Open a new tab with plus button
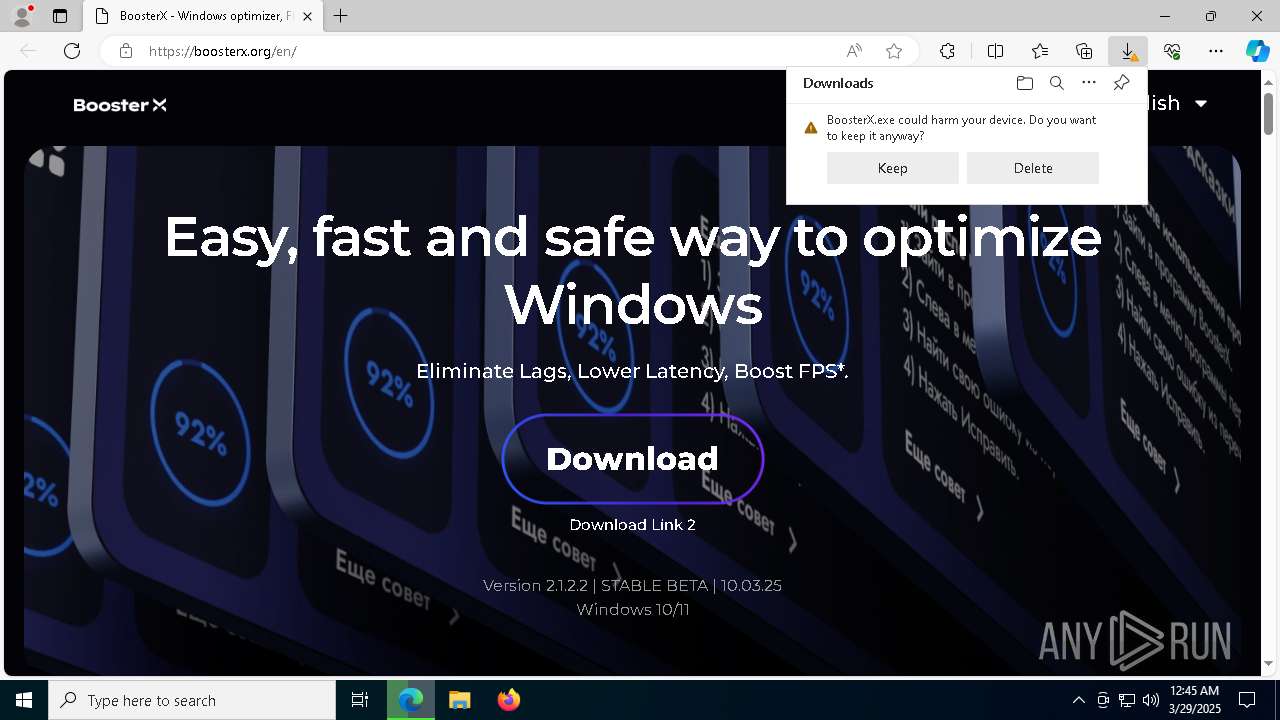The image size is (1280, 720). pos(341,16)
